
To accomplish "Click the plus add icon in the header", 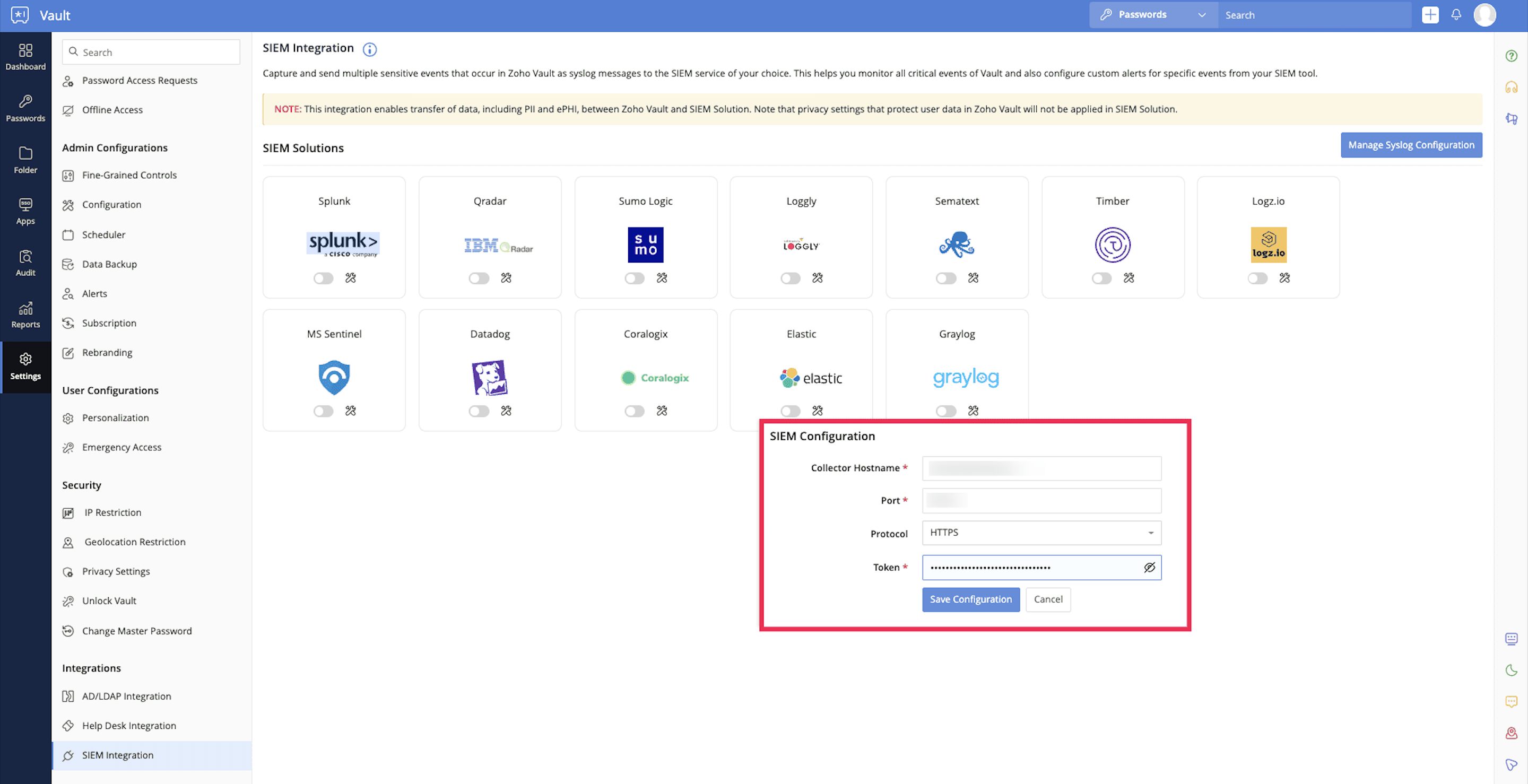I will point(1429,15).
